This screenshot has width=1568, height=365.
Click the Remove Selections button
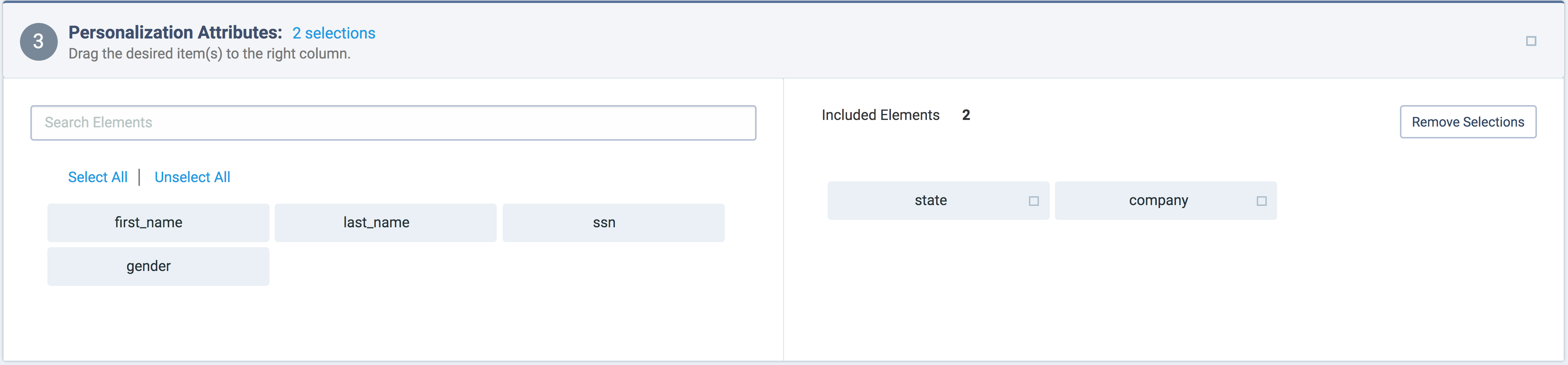click(x=1468, y=122)
